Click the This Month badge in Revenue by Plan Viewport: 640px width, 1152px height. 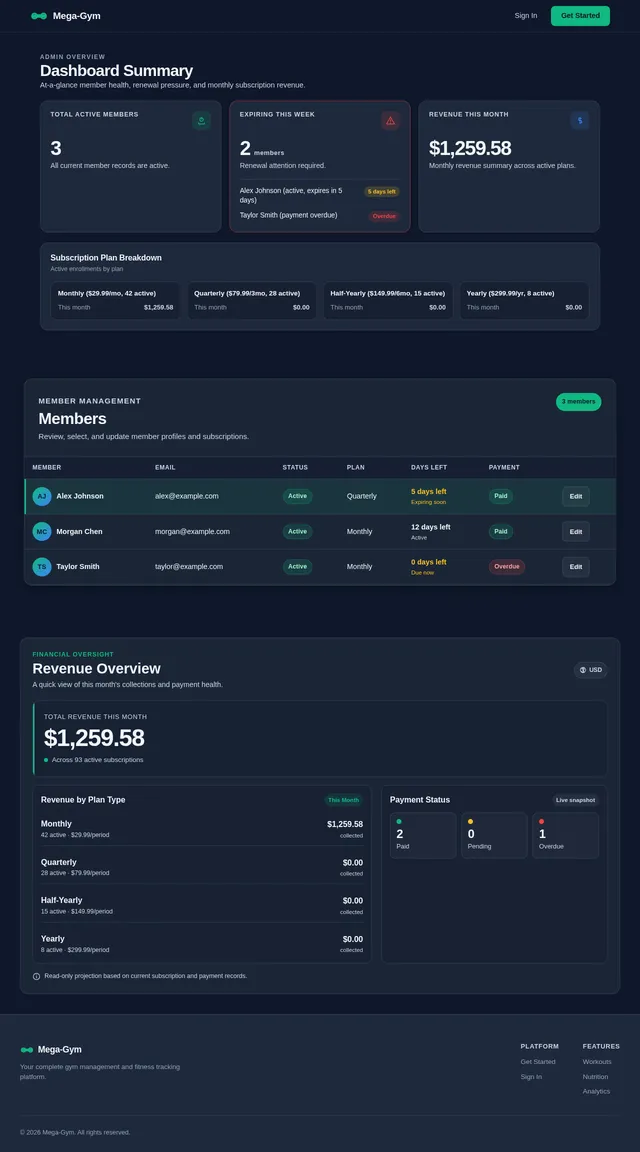tap(344, 800)
